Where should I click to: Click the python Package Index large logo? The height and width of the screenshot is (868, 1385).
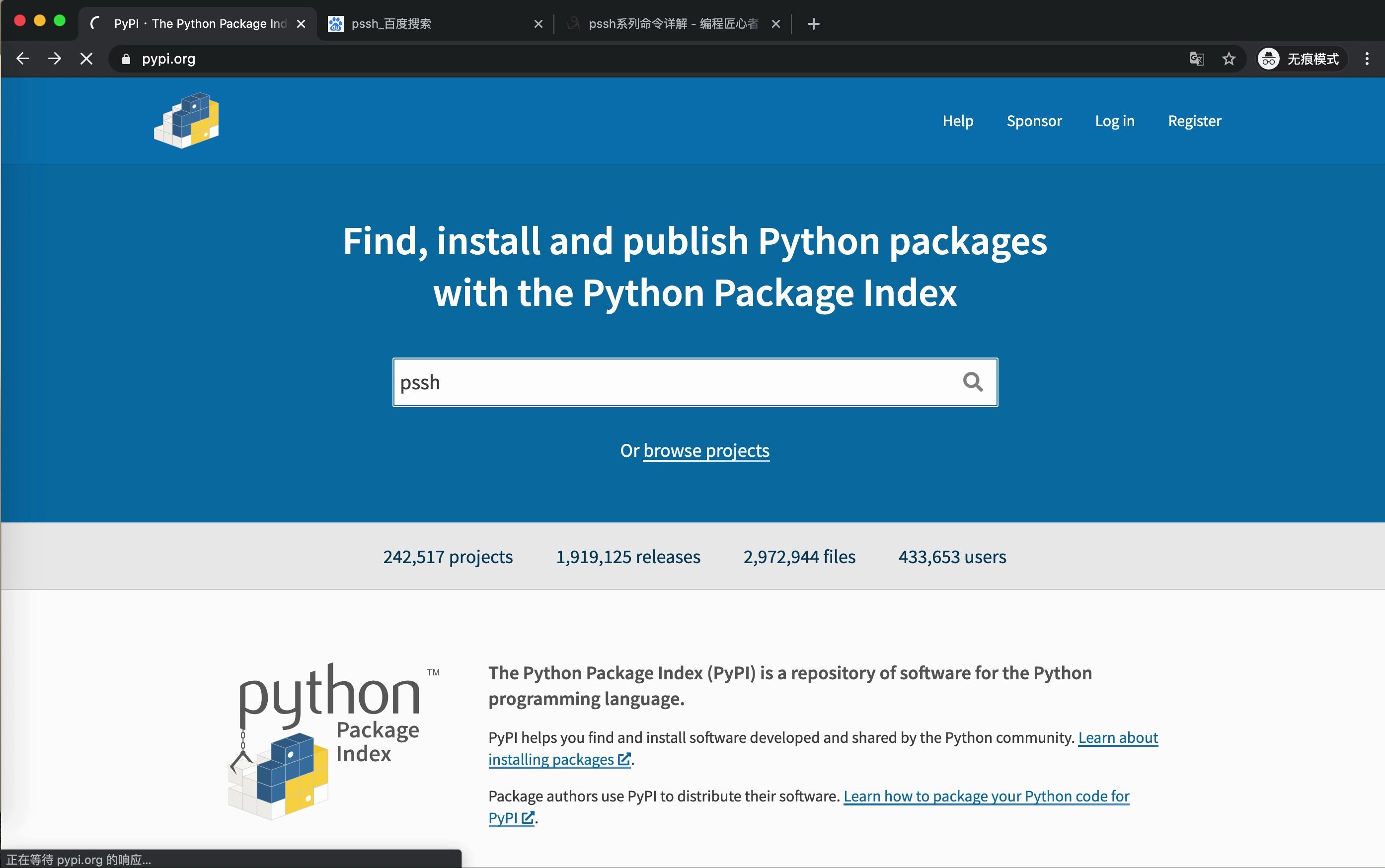334,740
